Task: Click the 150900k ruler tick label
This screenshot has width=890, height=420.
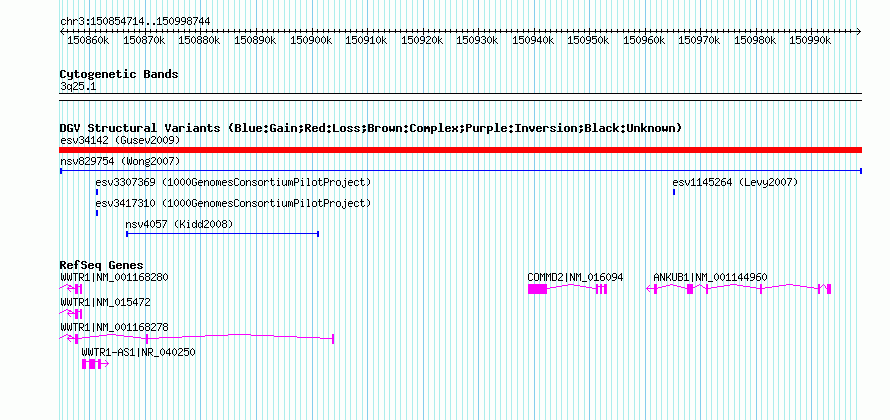Action: 310,40
